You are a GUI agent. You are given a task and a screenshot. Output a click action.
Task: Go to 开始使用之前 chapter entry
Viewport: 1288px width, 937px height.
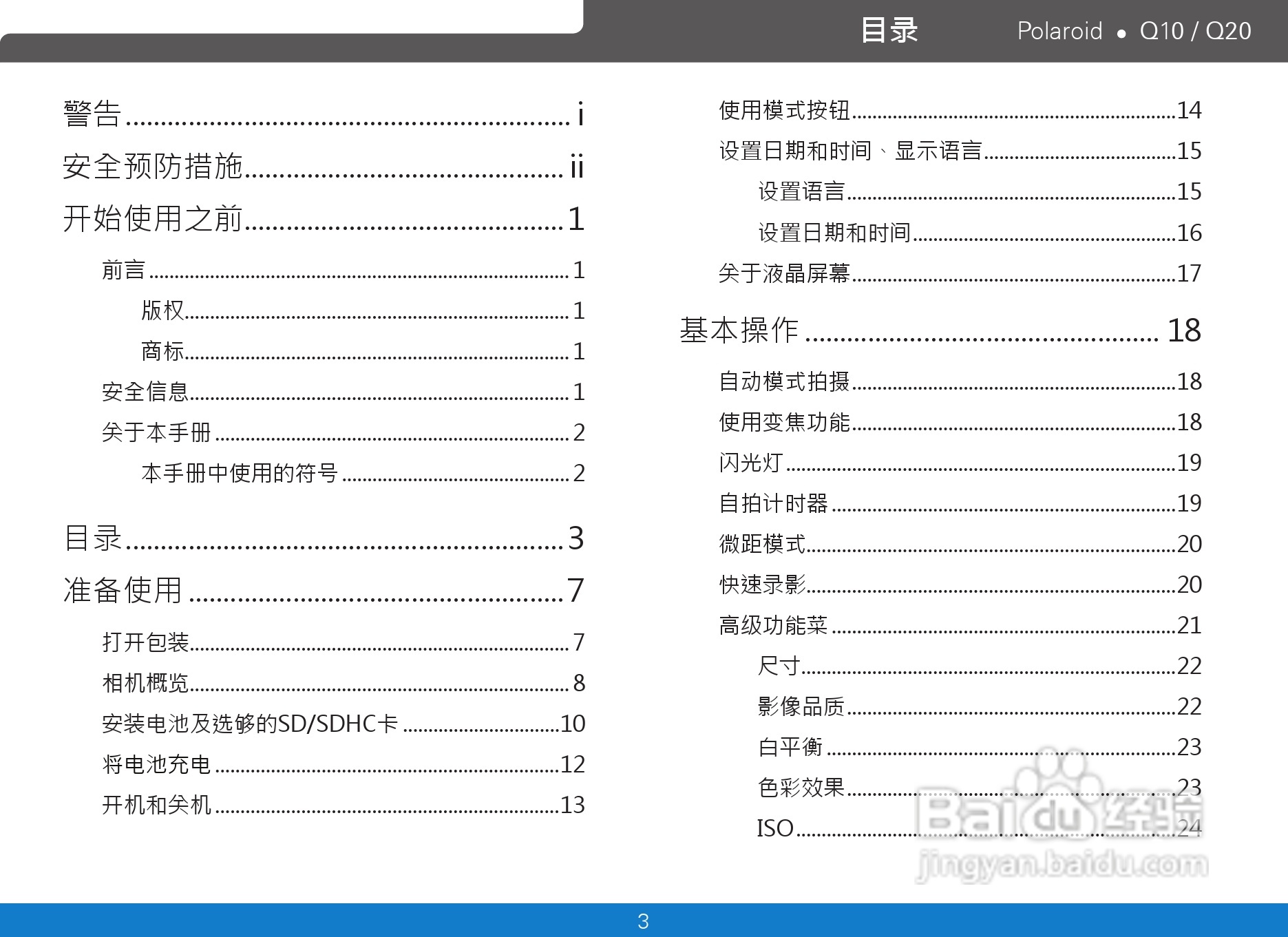tap(324, 218)
